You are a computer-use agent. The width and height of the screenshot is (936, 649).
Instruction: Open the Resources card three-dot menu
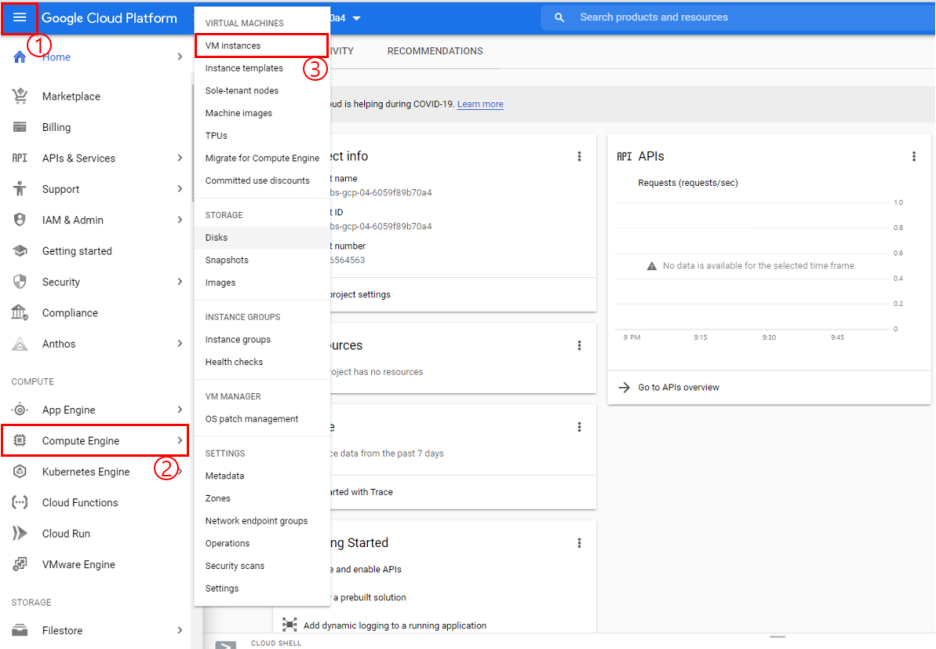tap(579, 346)
